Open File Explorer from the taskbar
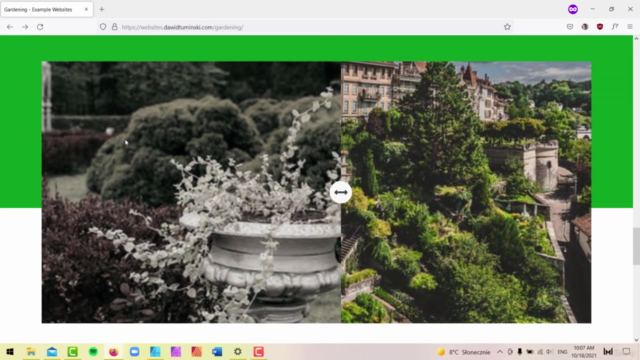Image resolution: width=640 pixels, height=360 pixels. [31, 351]
